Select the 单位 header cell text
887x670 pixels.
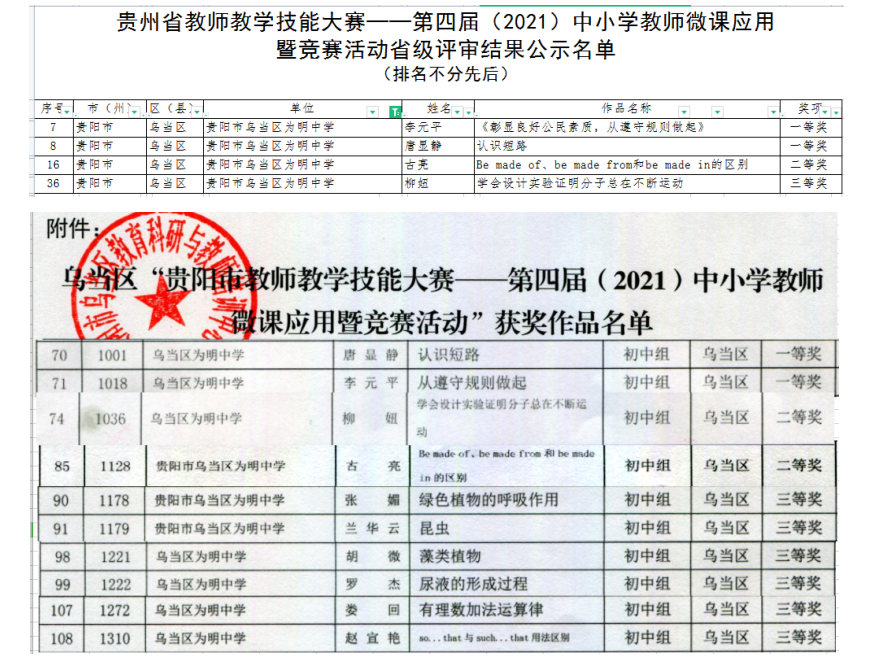(x=302, y=109)
